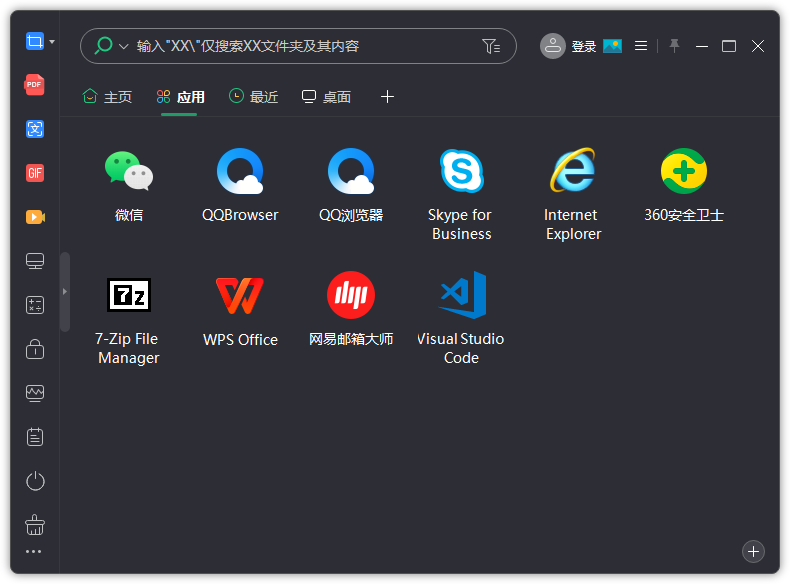Select the 应用 apps tab
Screen dimensions: 790x584
coord(180,96)
